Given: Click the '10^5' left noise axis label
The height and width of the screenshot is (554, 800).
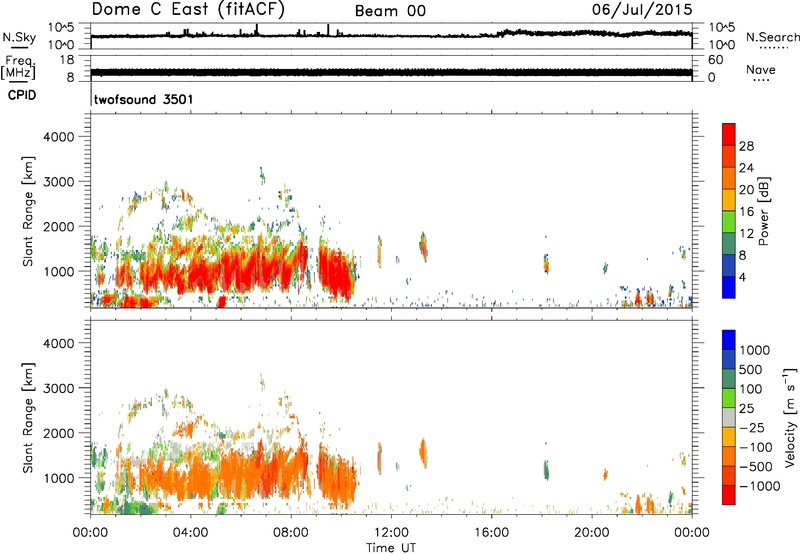Looking at the screenshot, I should pos(61,27).
